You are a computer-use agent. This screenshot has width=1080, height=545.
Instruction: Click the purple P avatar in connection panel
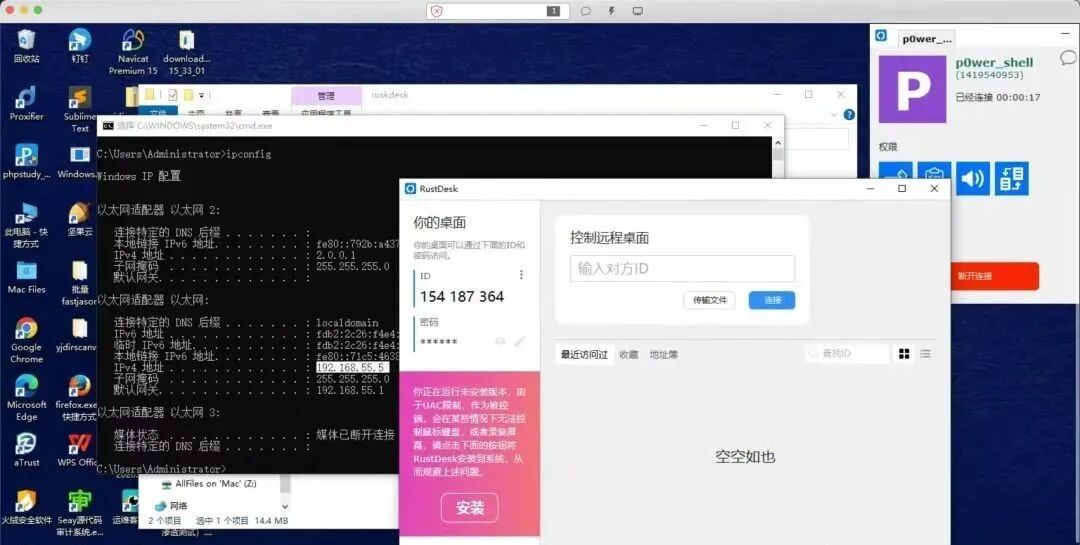click(913, 90)
